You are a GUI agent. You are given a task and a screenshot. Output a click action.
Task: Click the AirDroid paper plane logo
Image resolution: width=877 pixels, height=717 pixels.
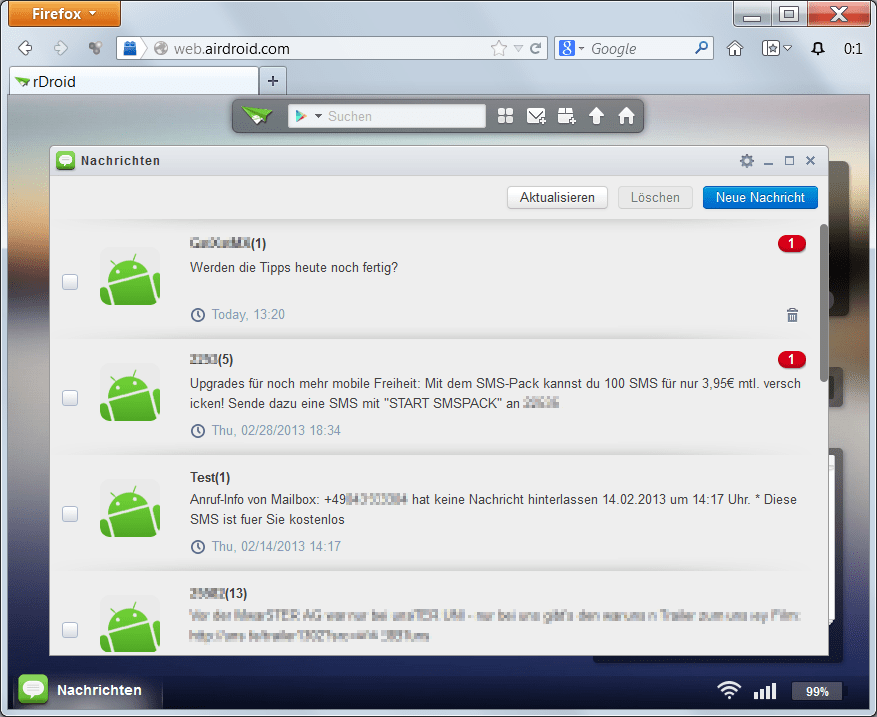click(257, 116)
